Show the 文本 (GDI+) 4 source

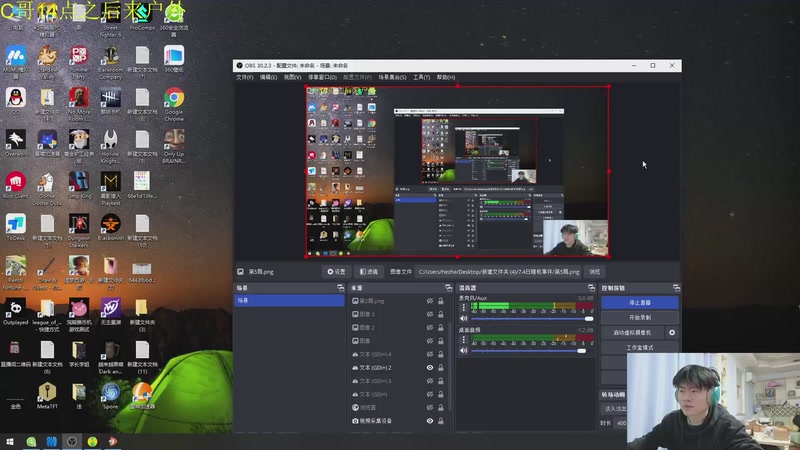[430, 354]
